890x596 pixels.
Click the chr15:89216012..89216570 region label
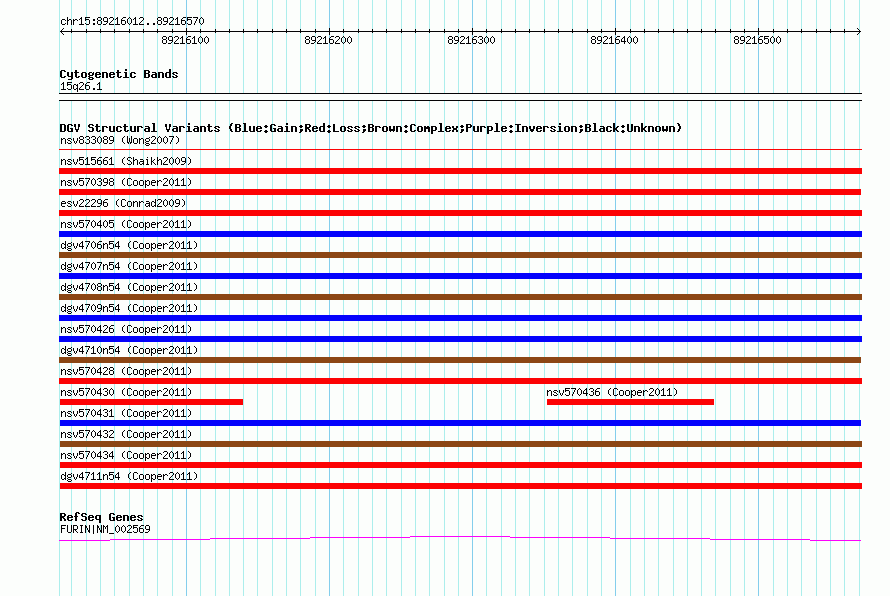tap(132, 21)
